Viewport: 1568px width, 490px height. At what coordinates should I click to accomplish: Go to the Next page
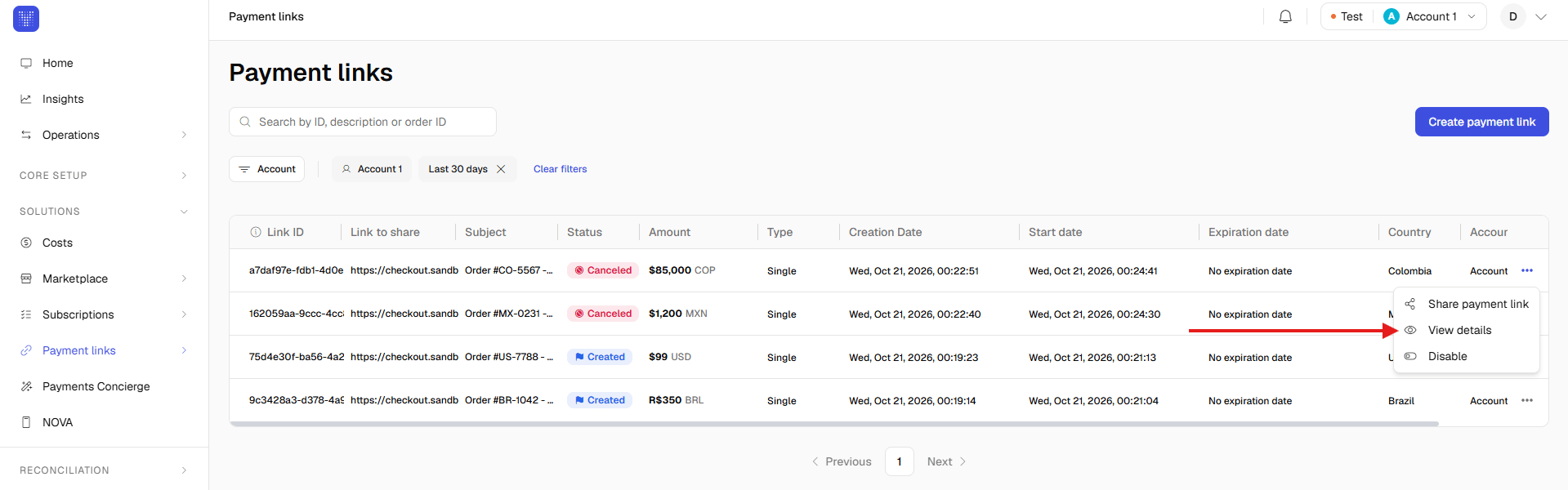coord(946,461)
